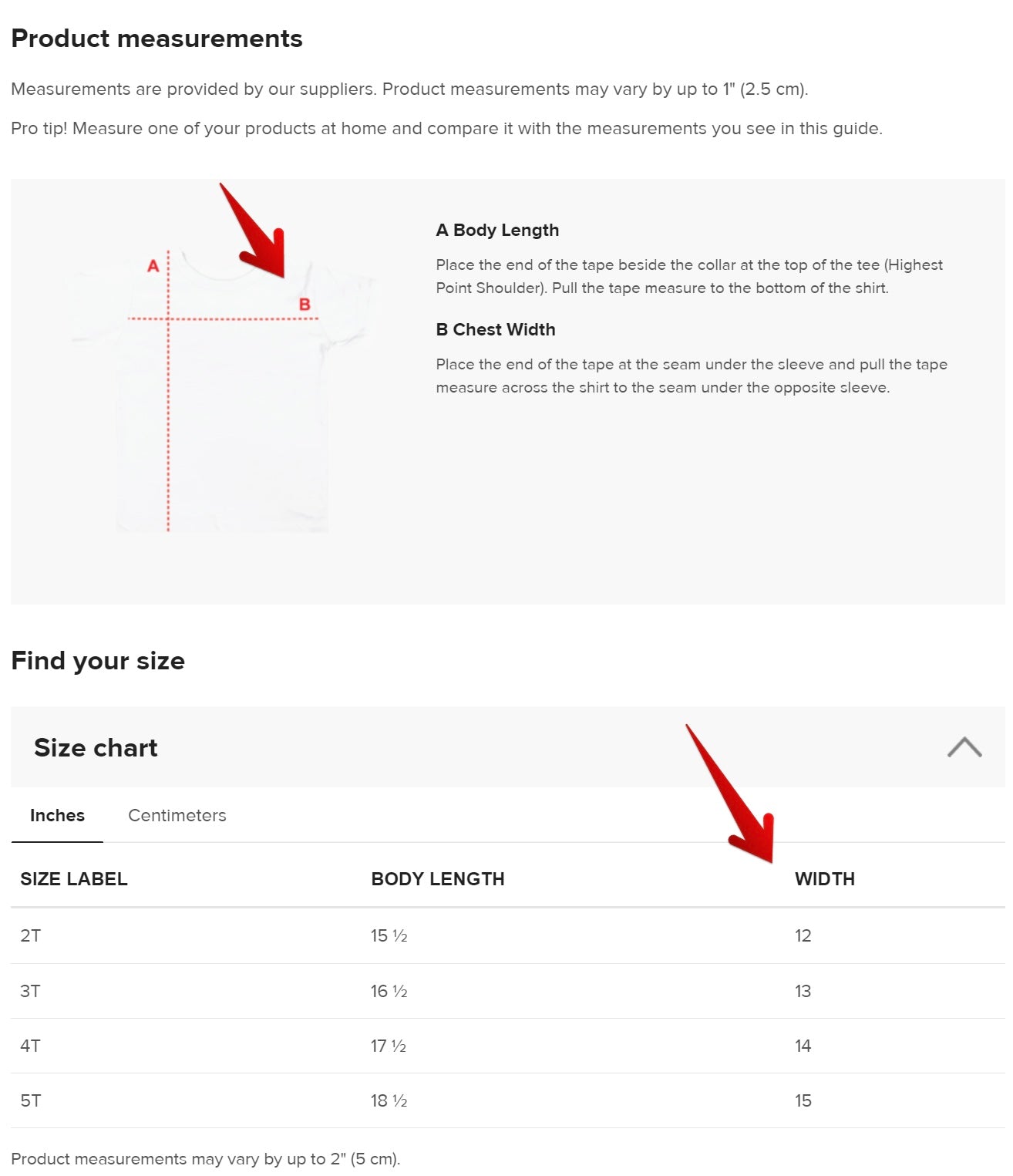The height and width of the screenshot is (1176, 1013).
Task: Select the 5T size row label
Action: [x=31, y=1100]
